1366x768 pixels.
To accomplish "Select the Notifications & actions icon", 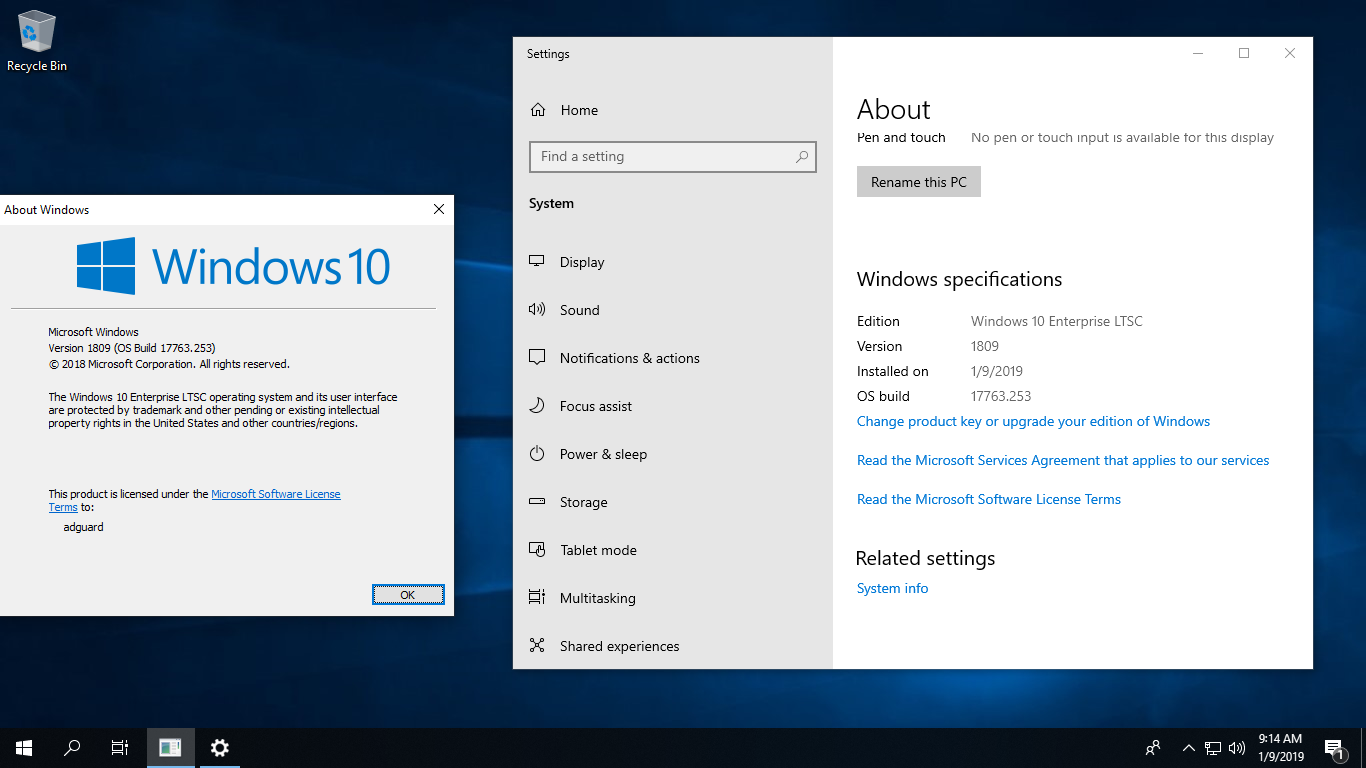I will click(537, 358).
